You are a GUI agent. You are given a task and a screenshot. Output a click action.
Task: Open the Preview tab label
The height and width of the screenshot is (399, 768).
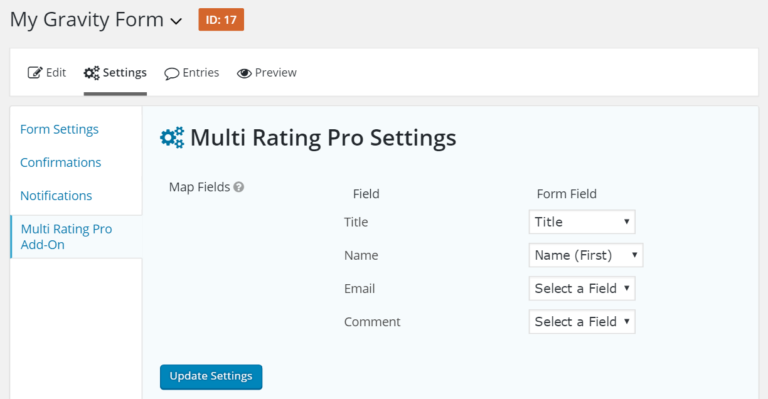pyautogui.click(x=276, y=72)
